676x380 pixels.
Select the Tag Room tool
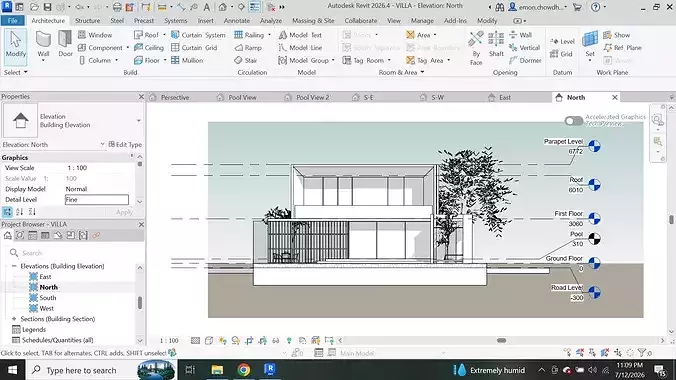363,60
